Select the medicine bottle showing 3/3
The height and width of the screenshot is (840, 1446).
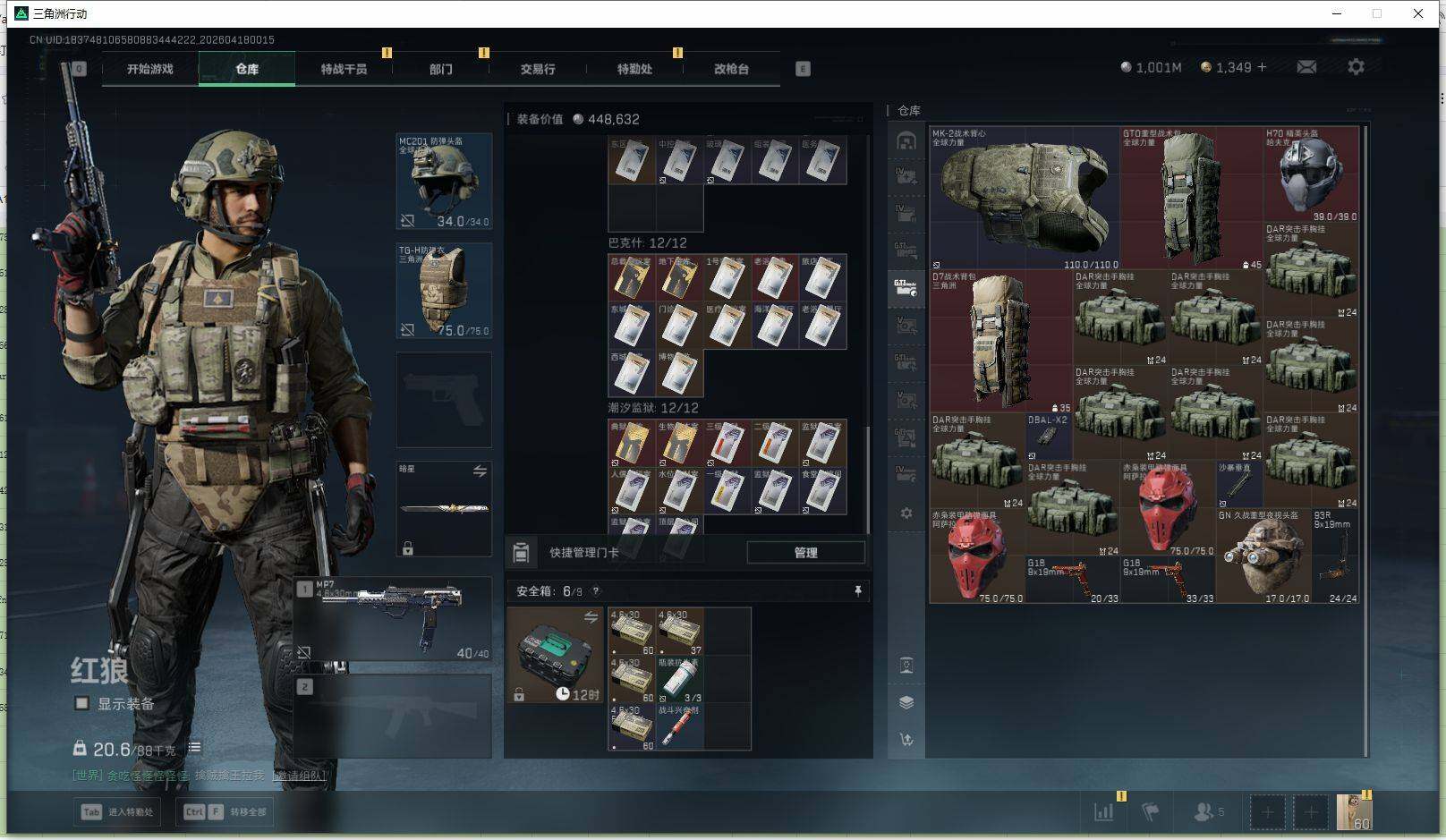click(x=679, y=679)
